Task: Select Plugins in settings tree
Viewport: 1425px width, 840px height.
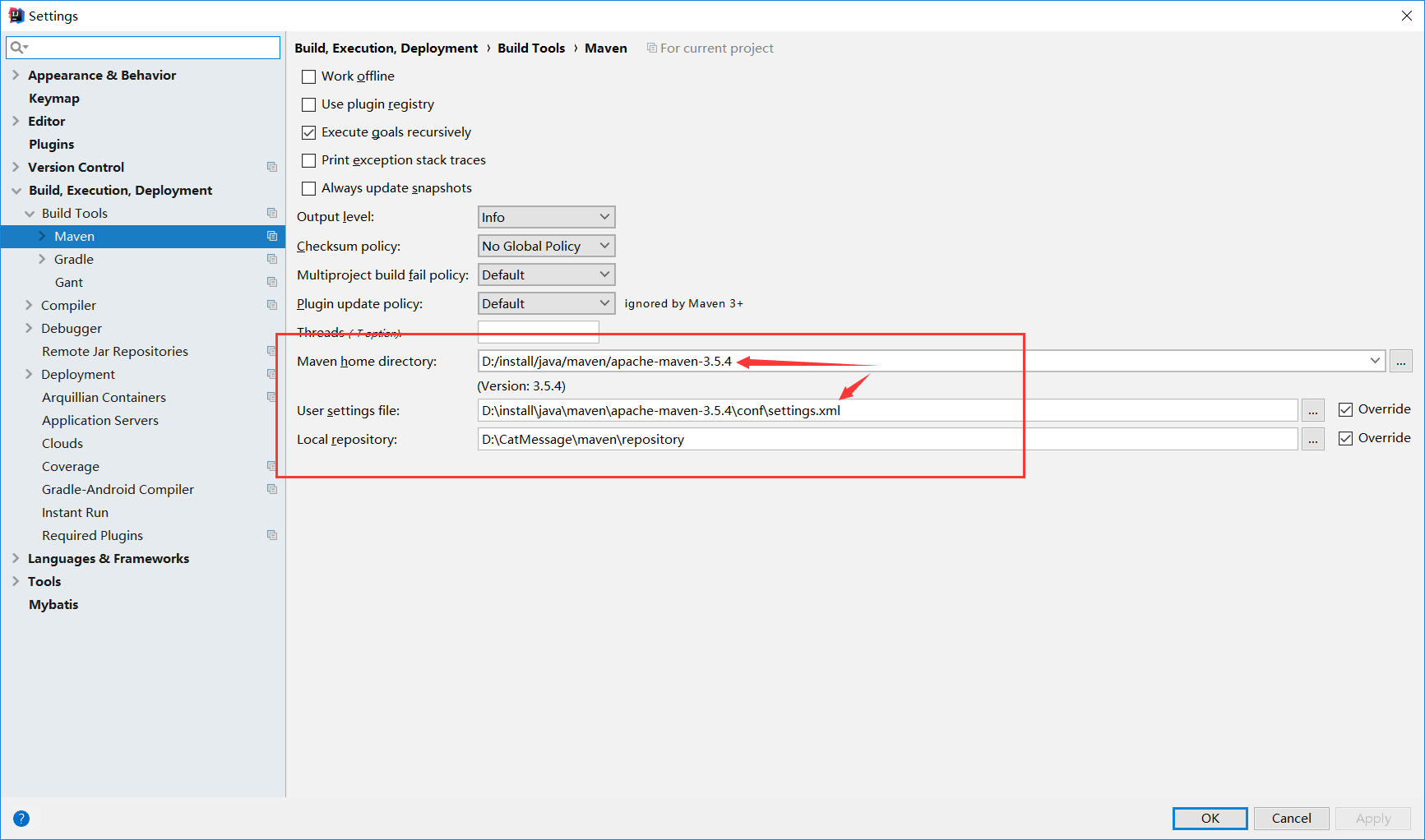Action: [x=52, y=144]
